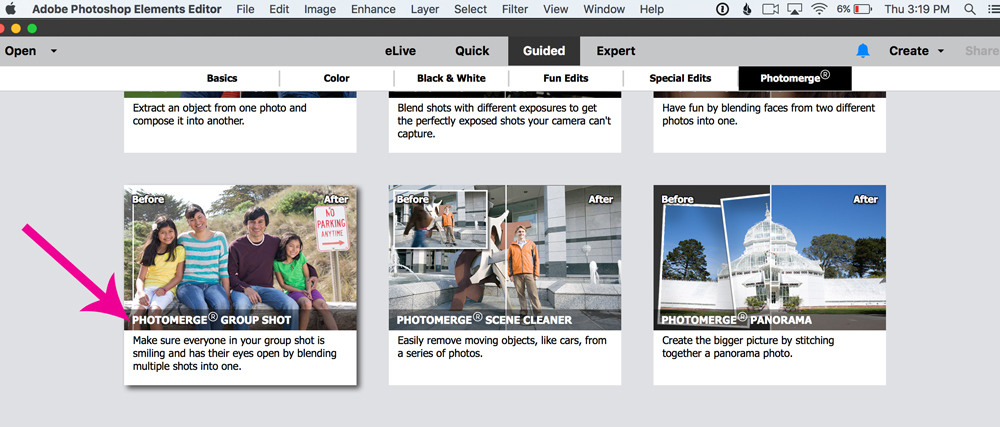Select the Guided mode tab

pyautogui.click(x=544, y=51)
